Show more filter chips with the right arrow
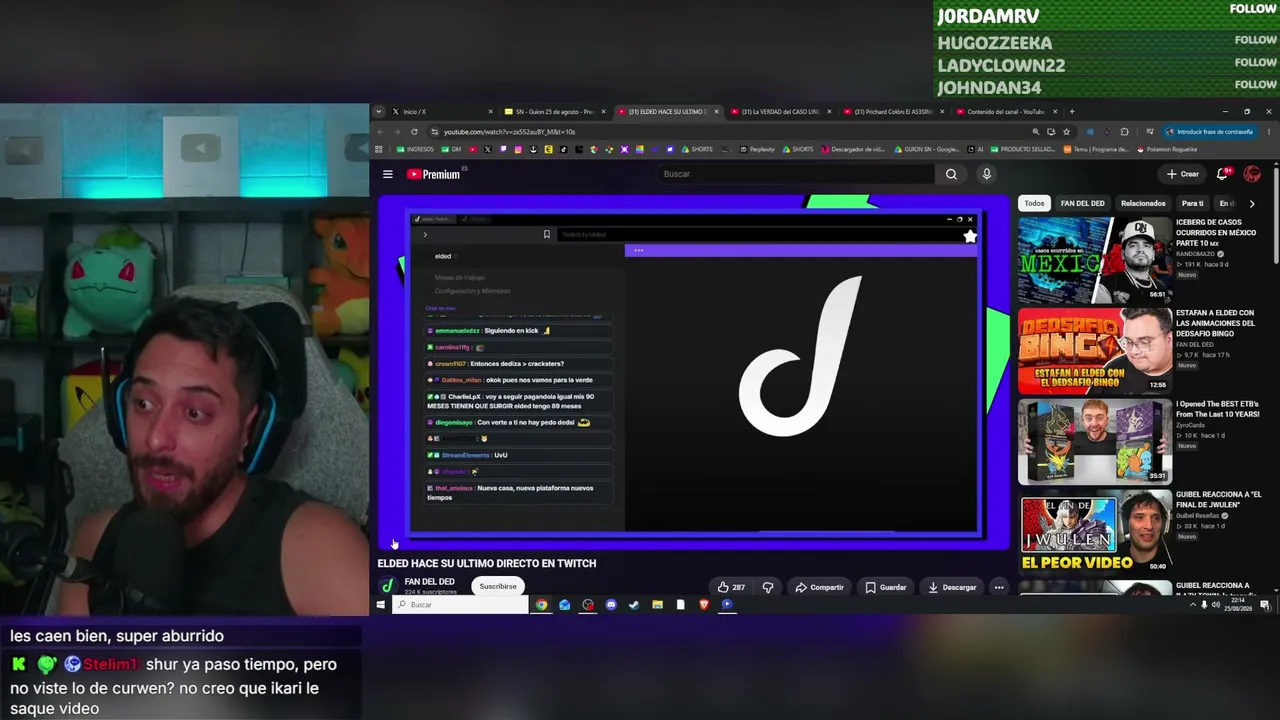1280x720 pixels. pyautogui.click(x=1251, y=203)
